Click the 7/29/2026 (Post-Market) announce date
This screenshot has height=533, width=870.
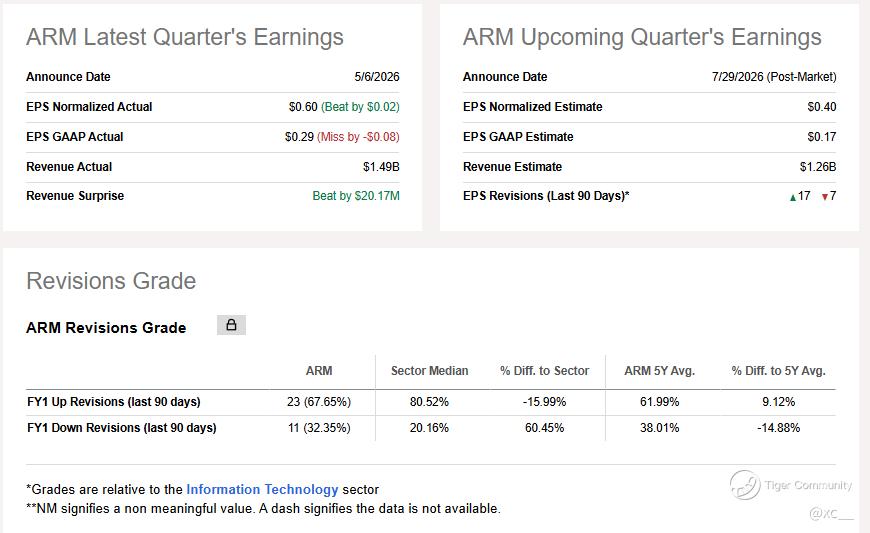(774, 77)
